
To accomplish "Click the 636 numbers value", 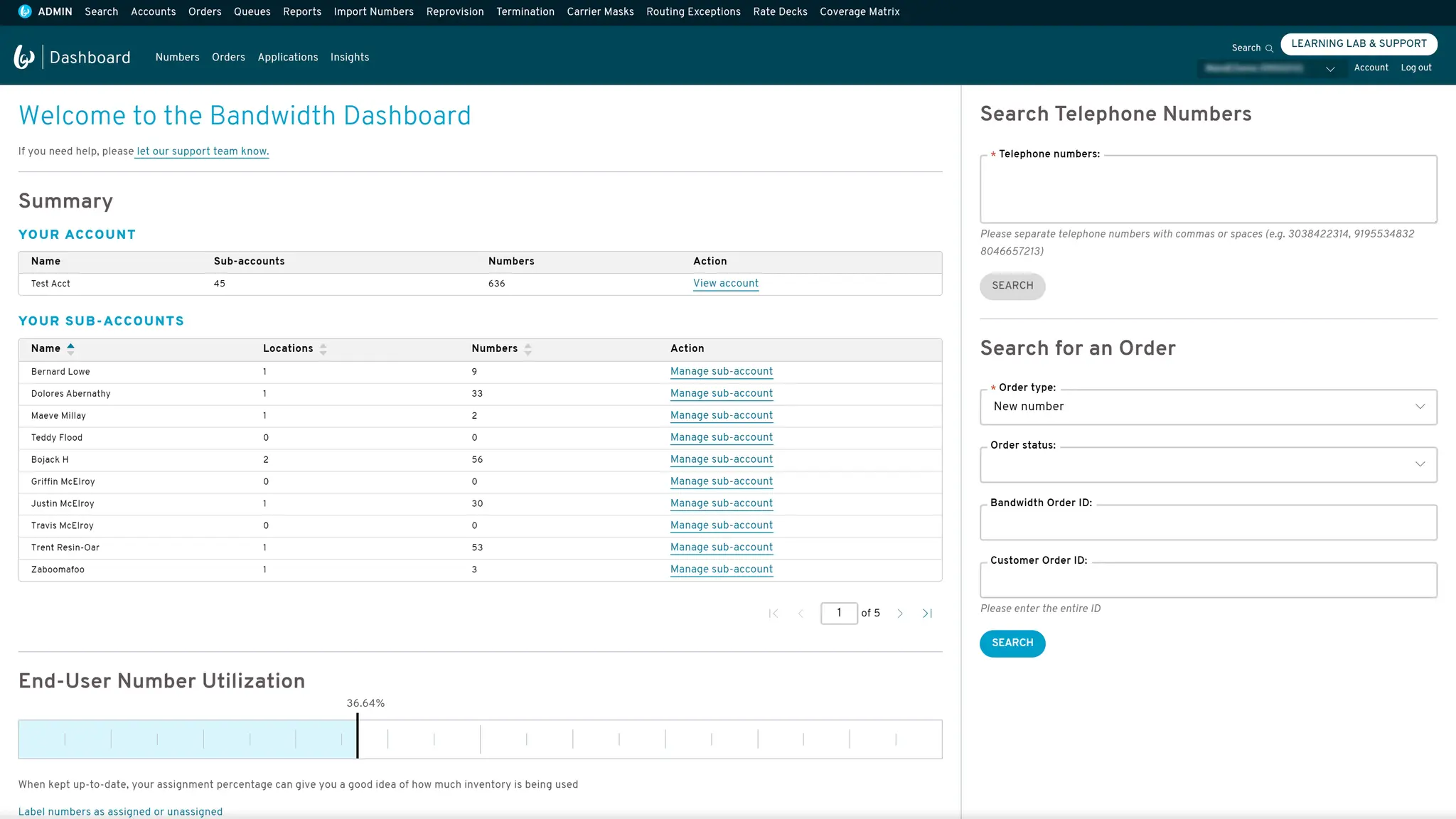I will click(x=496, y=284).
